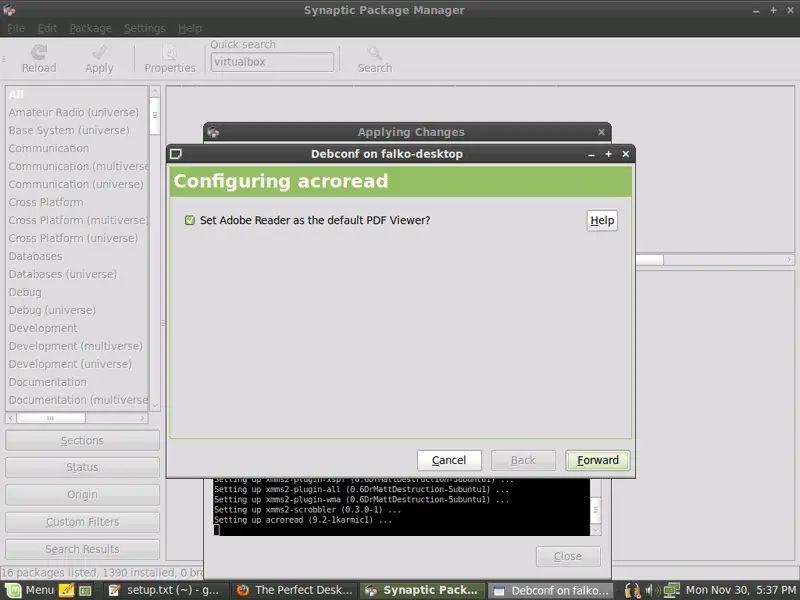This screenshot has height=600, width=800.
Task: Select the Cross Platform section
Action: pyautogui.click(x=77, y=202)
